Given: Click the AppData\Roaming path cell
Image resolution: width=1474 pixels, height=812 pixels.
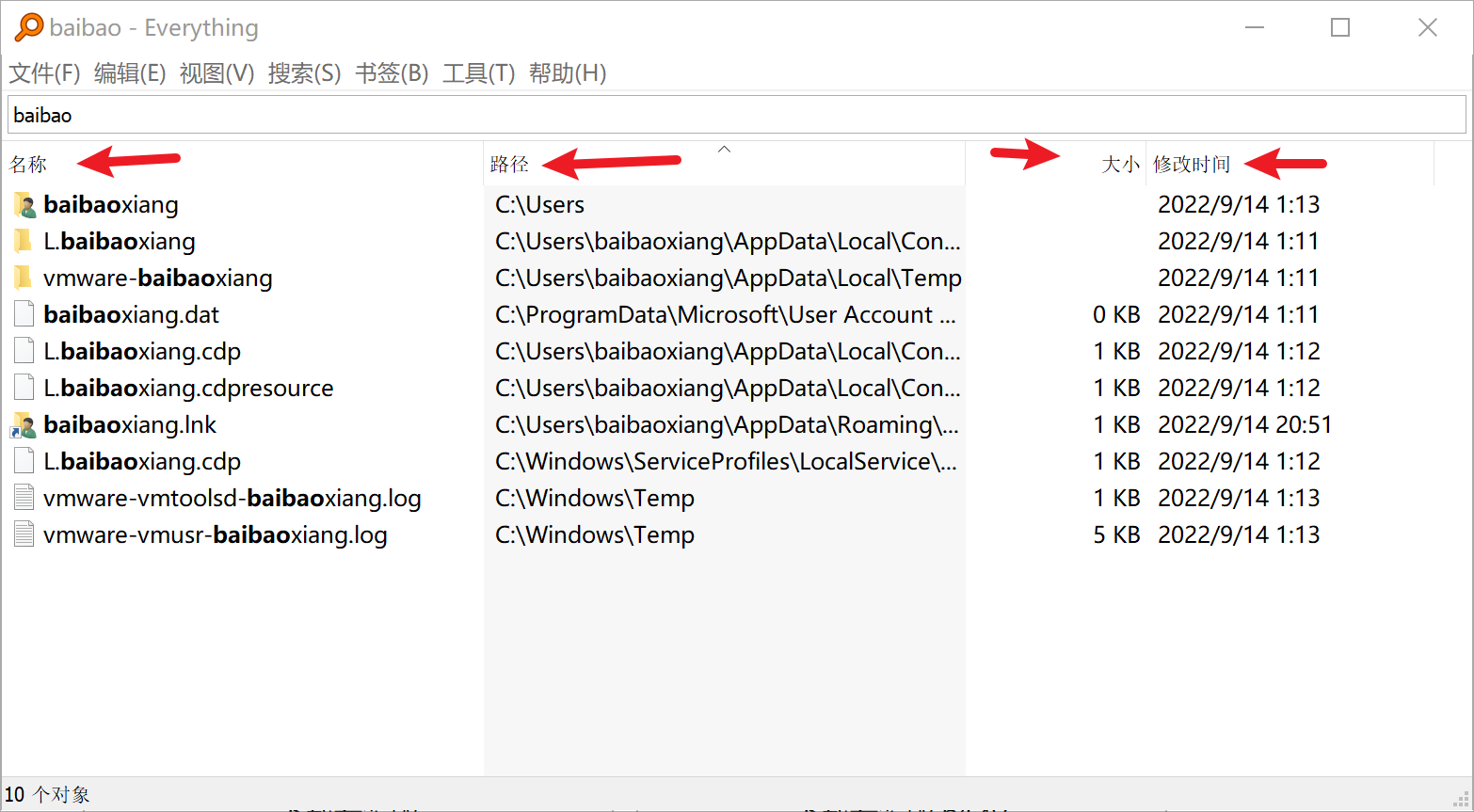Looking at the screenshot, I should (x=727, y=425).
